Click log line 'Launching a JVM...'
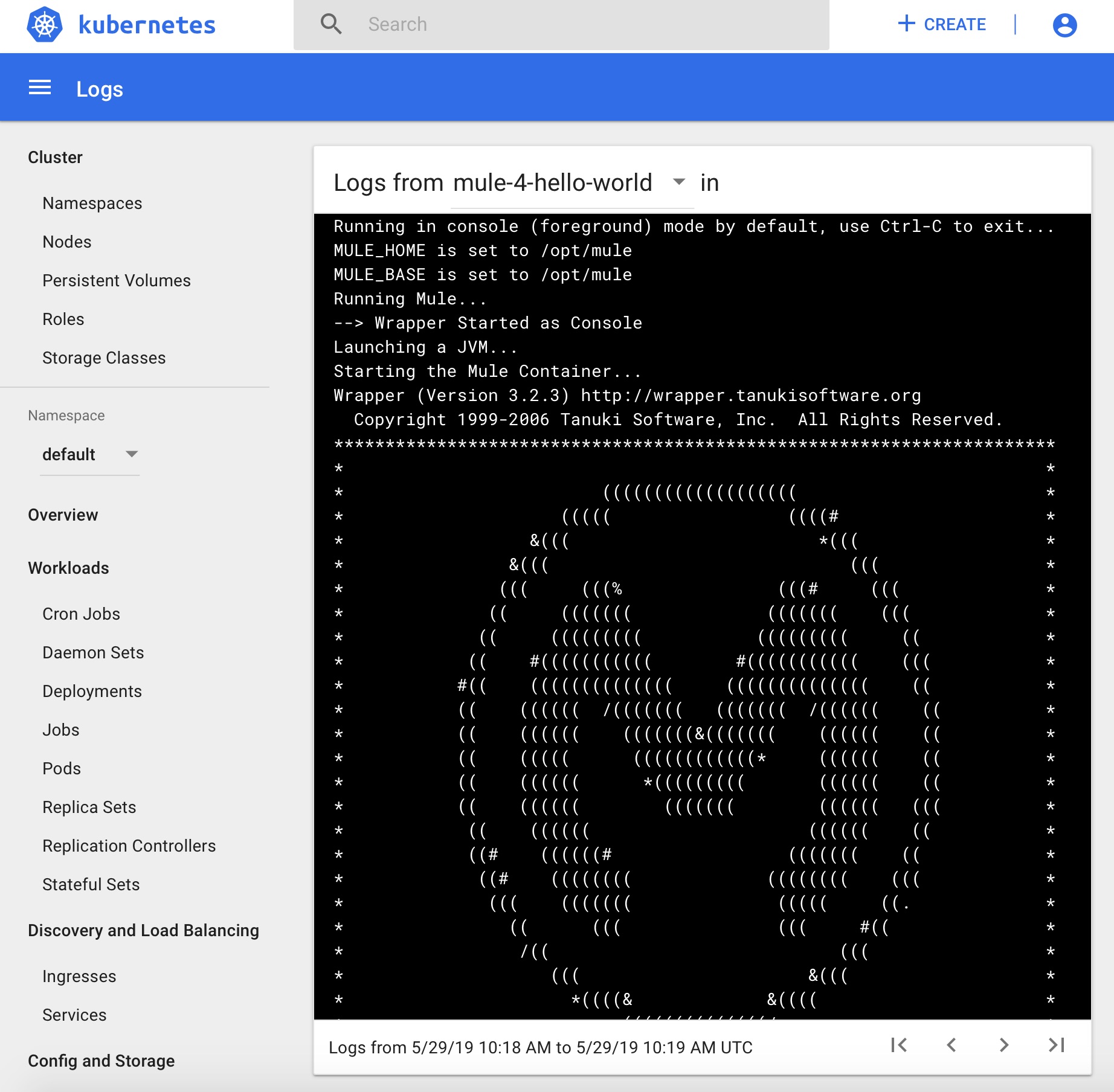 click(x=426, y=347)
